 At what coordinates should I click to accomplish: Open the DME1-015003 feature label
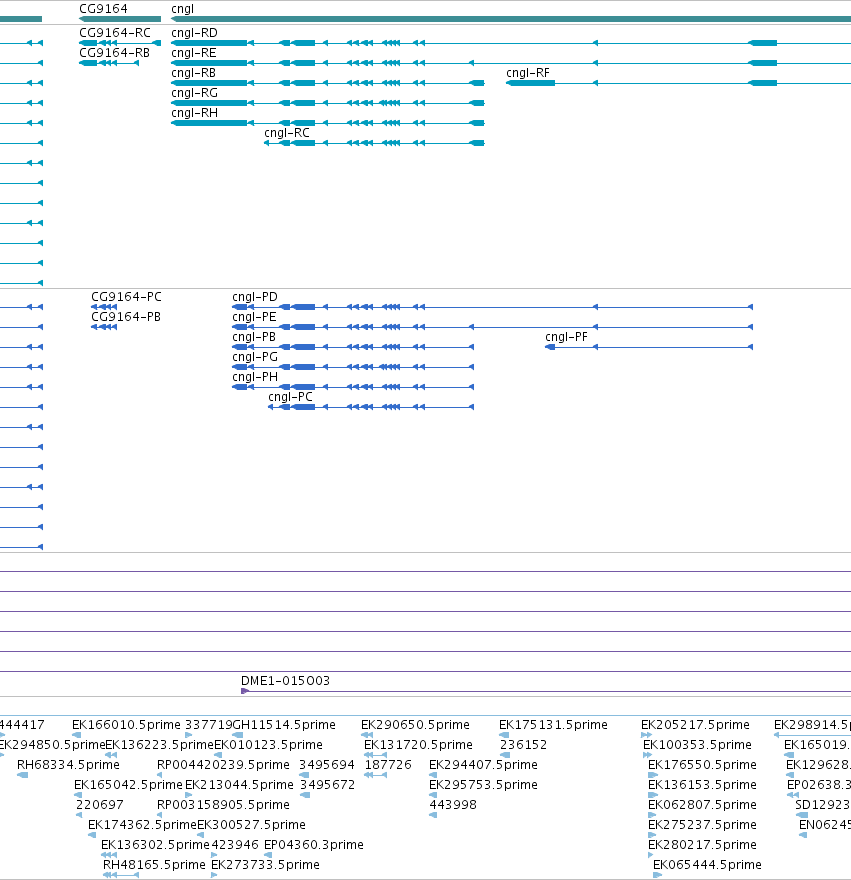click(x=285, y=681)
